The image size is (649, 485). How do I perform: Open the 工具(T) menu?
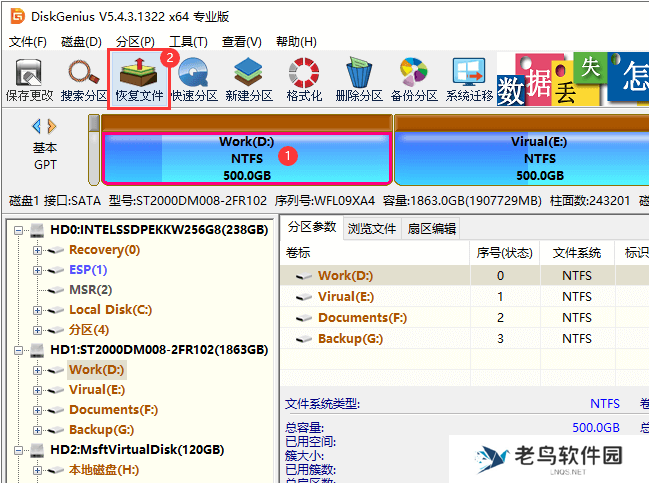(187, 42)
